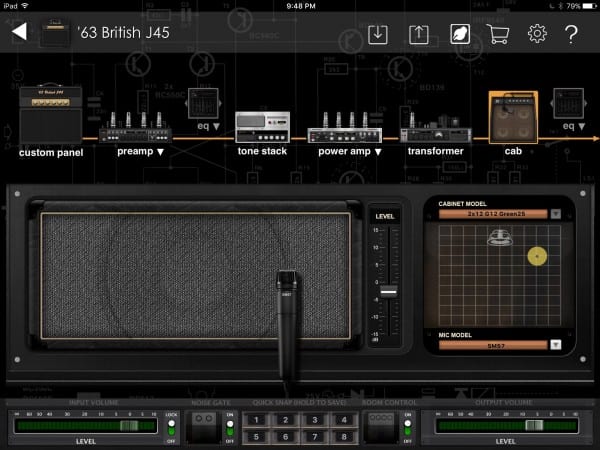Screen dimensions: 600x450
Task: Tap the back arrow icon
Action: (x=18, y=33)
